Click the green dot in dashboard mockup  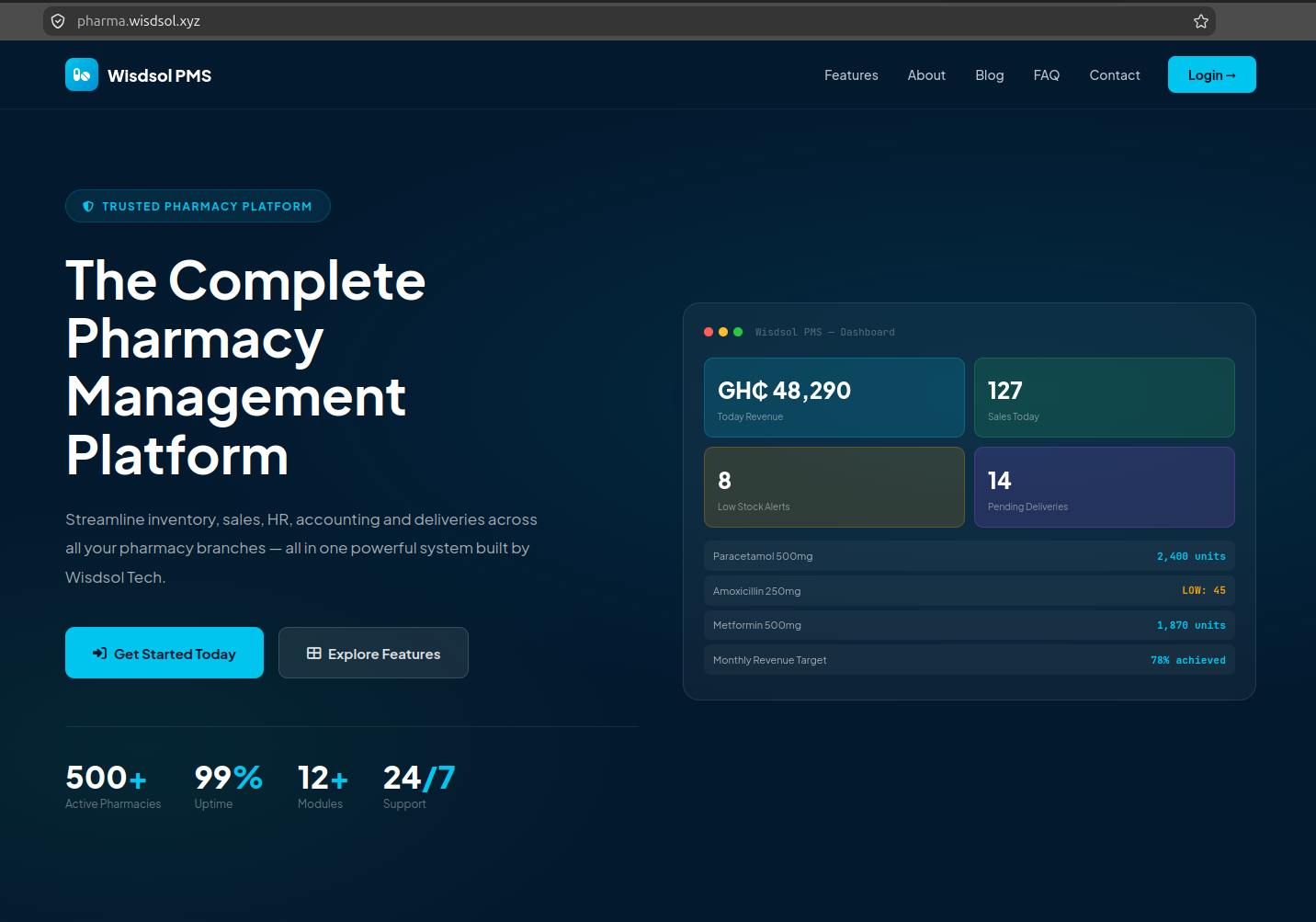pyautogui.click(x=738, y=332)
